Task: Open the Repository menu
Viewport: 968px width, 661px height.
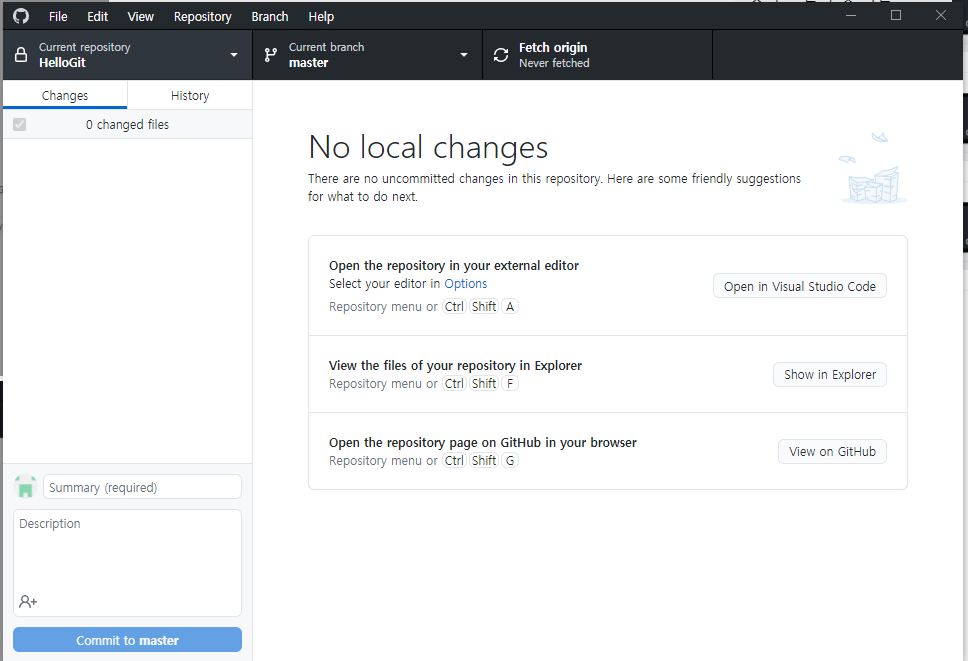Action: pos(202,17)
